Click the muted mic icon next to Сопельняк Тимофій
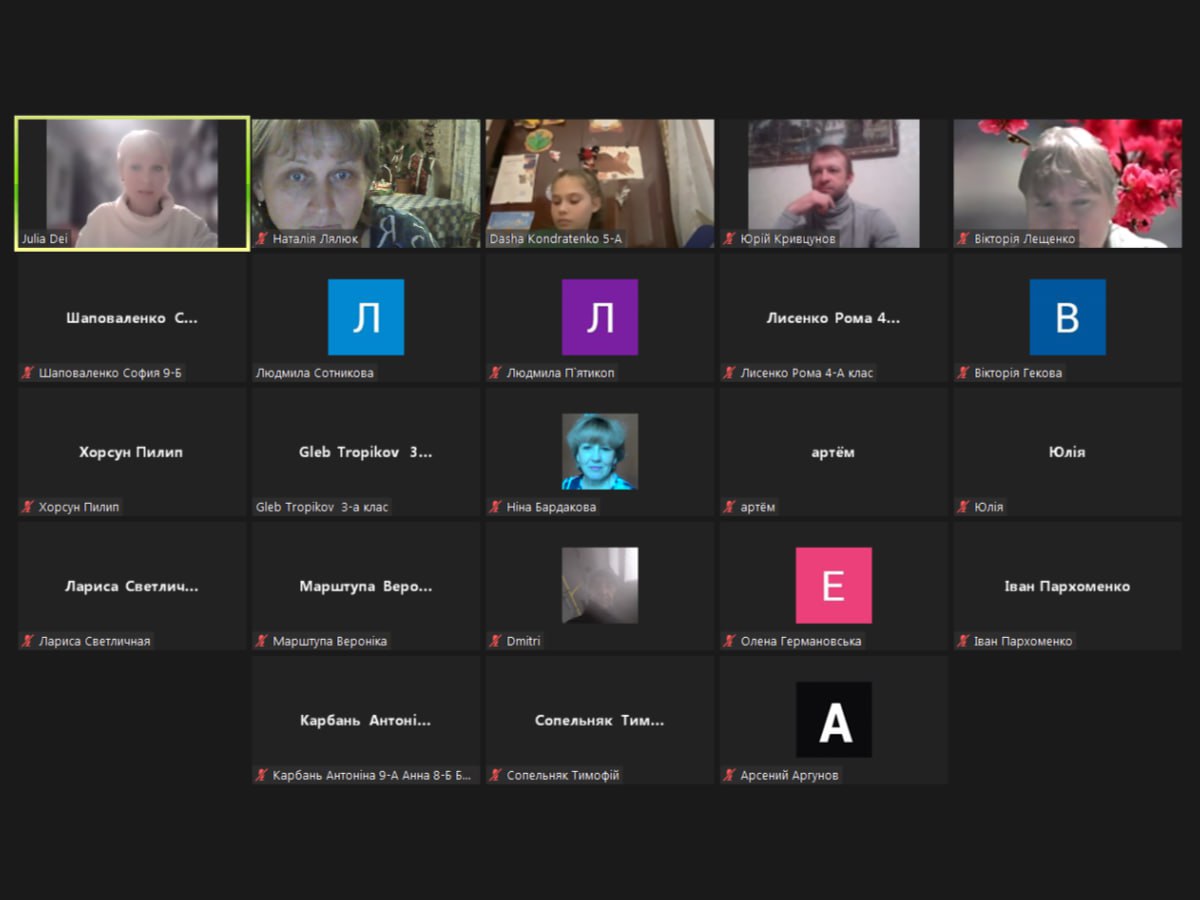The height and width of the screenshot is (900, 1200). pyautogui.click(x=496, y=775)
